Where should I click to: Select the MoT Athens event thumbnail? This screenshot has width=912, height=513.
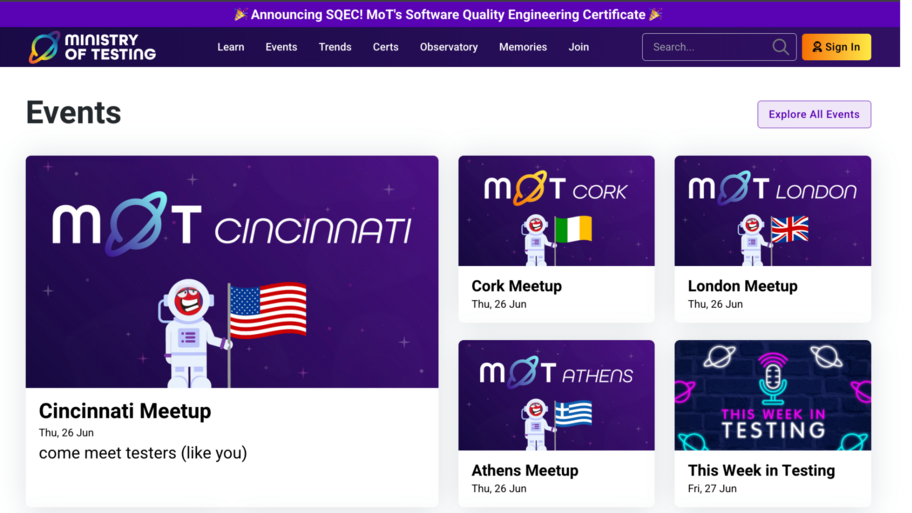click(556, 395)
